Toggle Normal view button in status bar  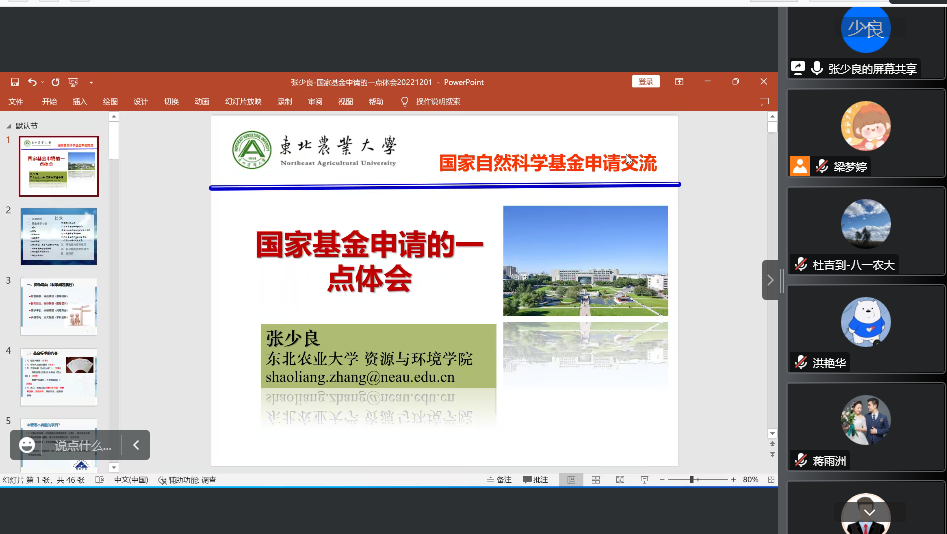tap(569, 480)
